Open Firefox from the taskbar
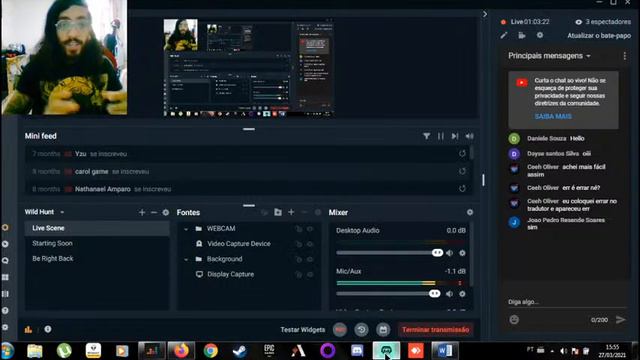 (181, 351)
